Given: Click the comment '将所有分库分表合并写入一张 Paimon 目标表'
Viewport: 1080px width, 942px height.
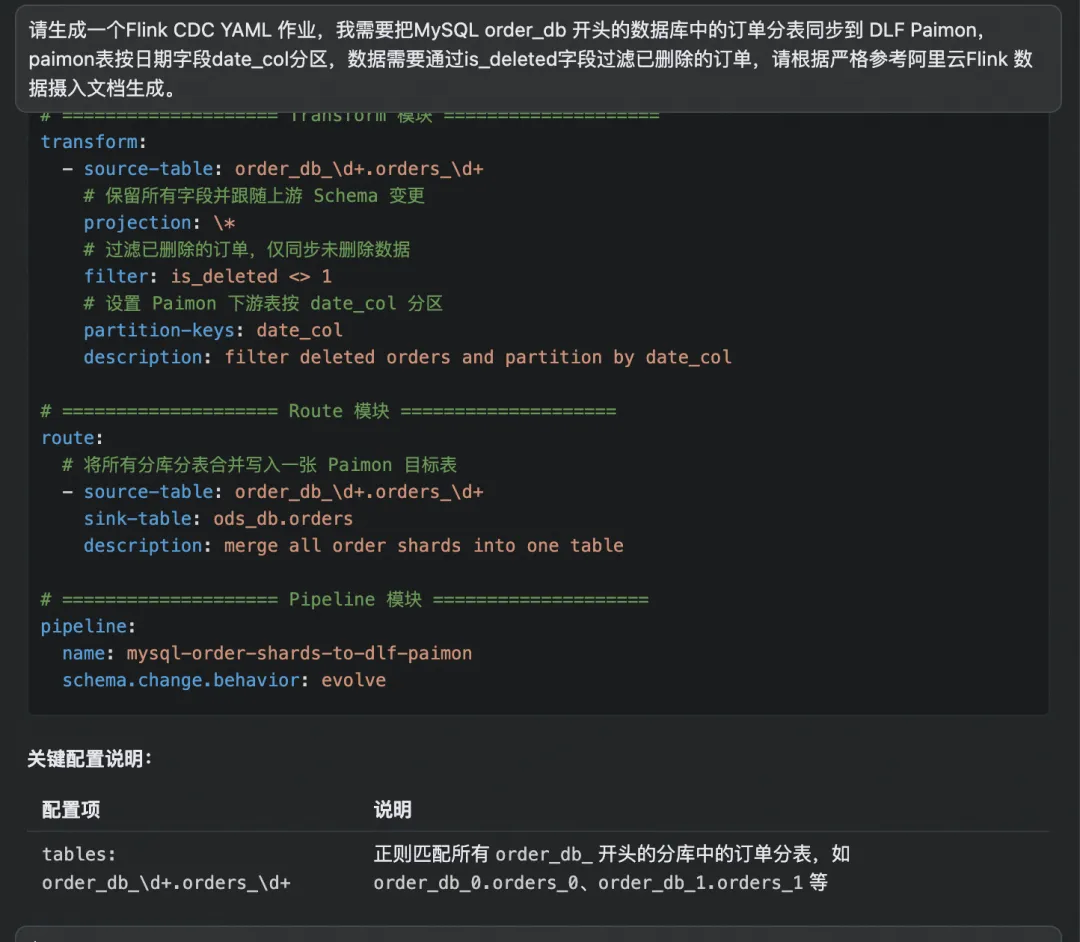Looking at the screenshot, I should (x=260, y=465).
